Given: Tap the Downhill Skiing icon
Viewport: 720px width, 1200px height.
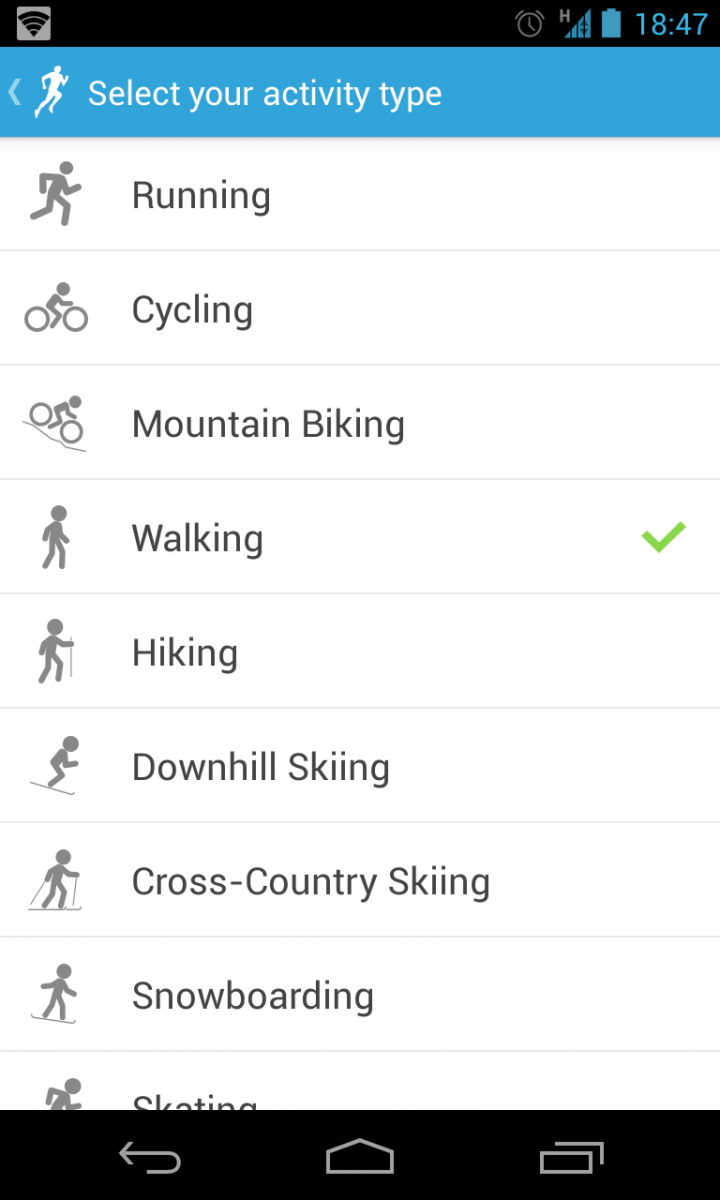Looking at the screenshot, I should 56,766.
